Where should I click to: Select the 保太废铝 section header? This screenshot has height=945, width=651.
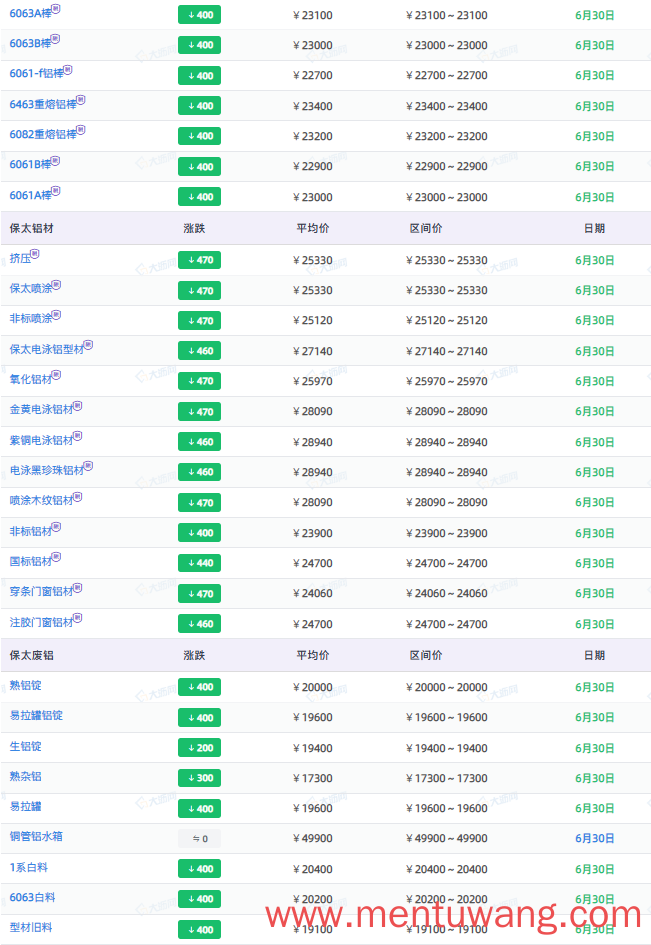[31, 656]
